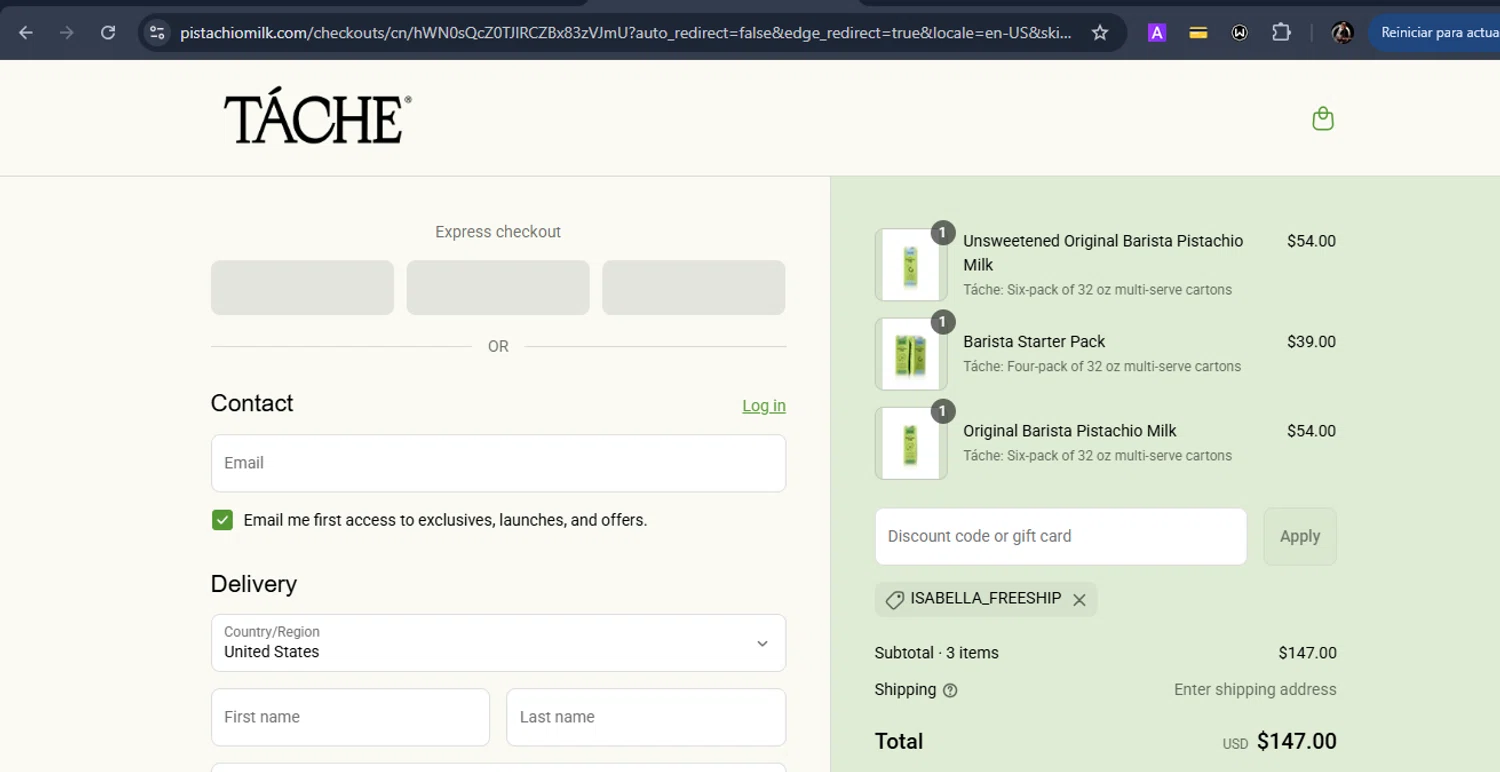Click the total amount $147.00 in bold
This screenshot has height=772, width=1500.
coord(1297,741)
